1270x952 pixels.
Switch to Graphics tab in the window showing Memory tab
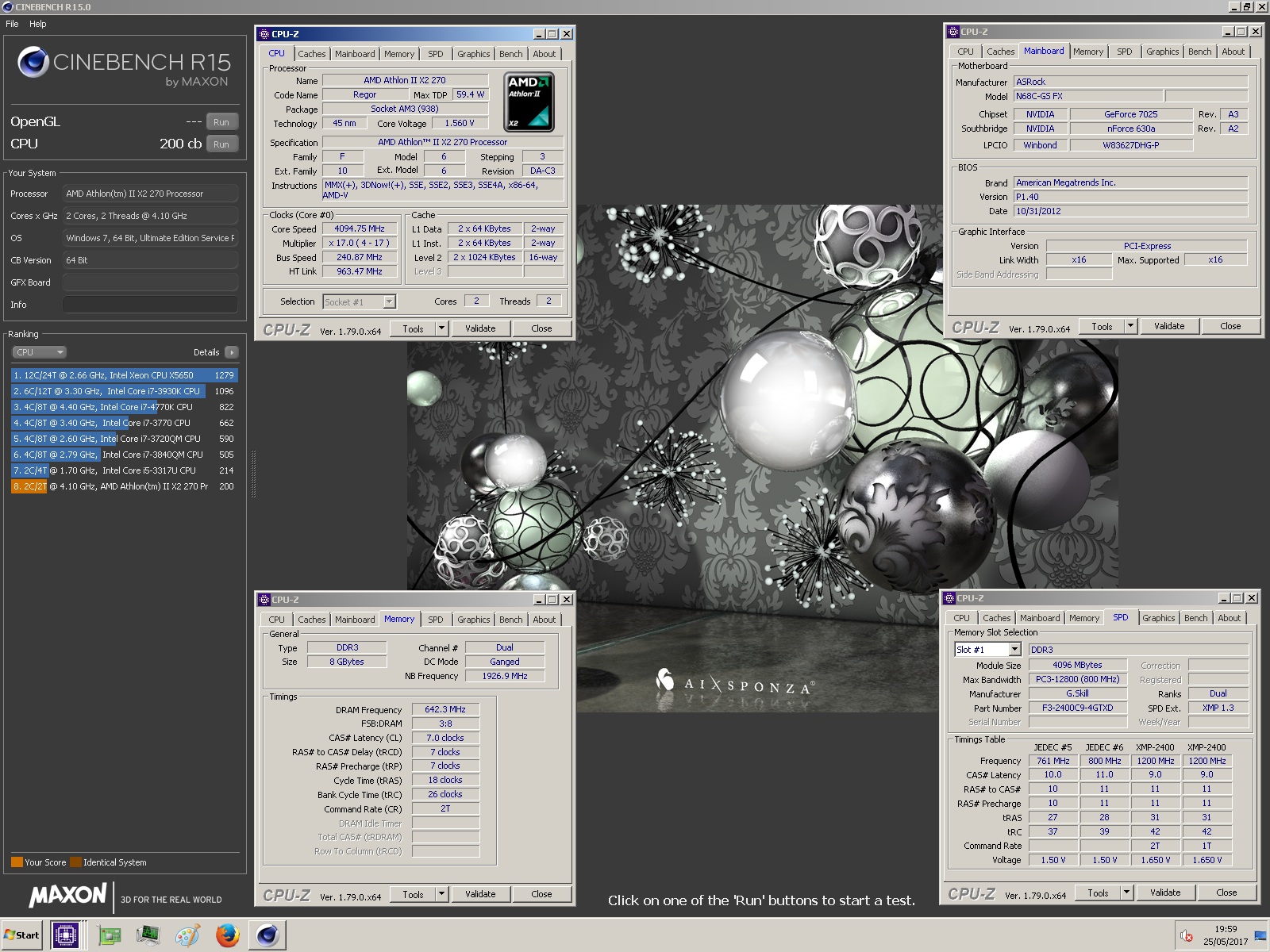point(474,620)
